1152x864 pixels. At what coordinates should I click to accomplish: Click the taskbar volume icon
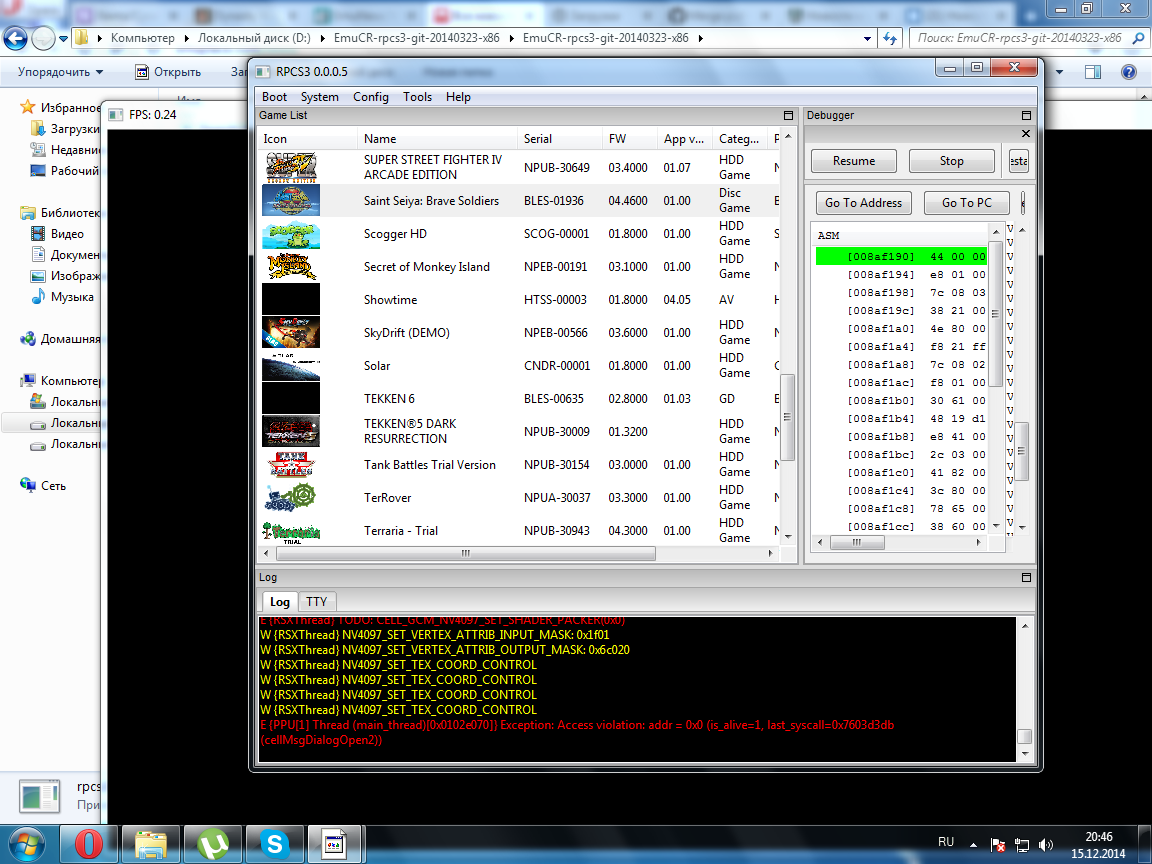(1045, 845)
